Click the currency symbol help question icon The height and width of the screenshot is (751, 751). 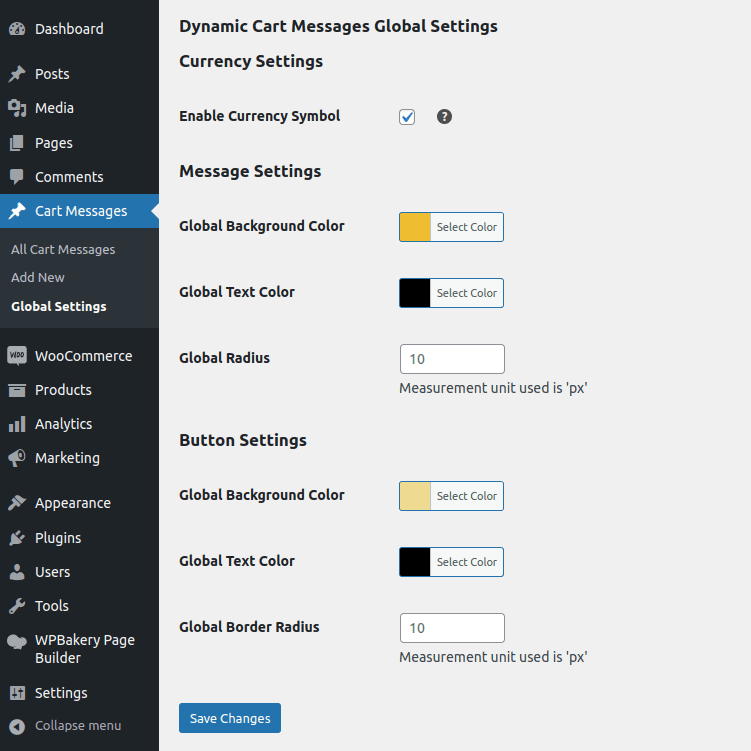tap(445, 117)
